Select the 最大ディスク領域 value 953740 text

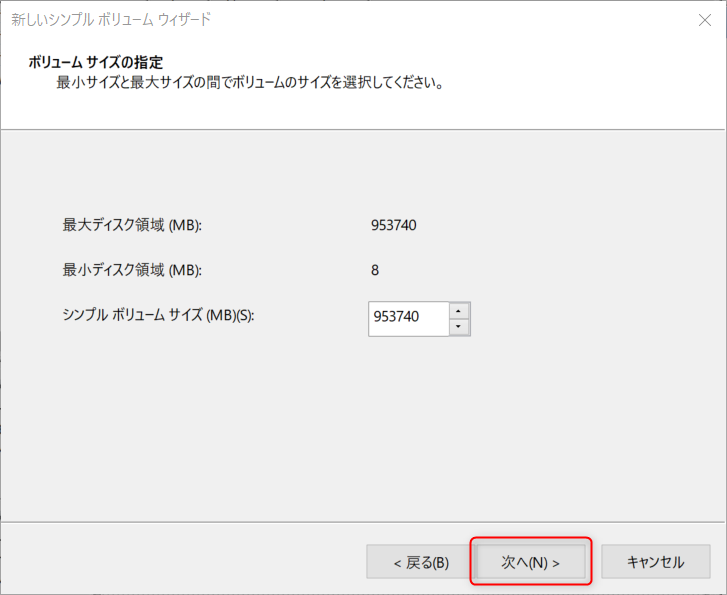point(394,225)
